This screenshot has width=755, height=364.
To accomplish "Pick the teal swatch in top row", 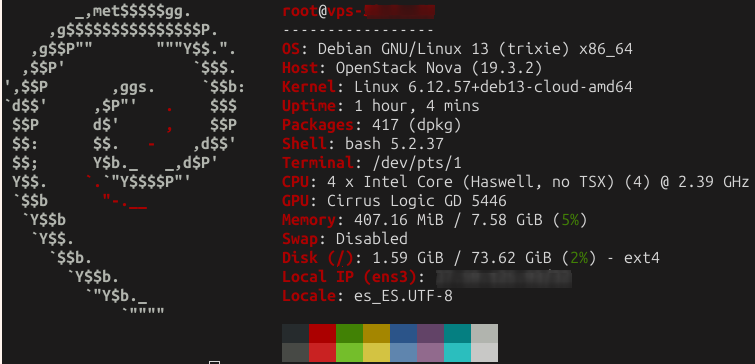I will pos(457,333).
